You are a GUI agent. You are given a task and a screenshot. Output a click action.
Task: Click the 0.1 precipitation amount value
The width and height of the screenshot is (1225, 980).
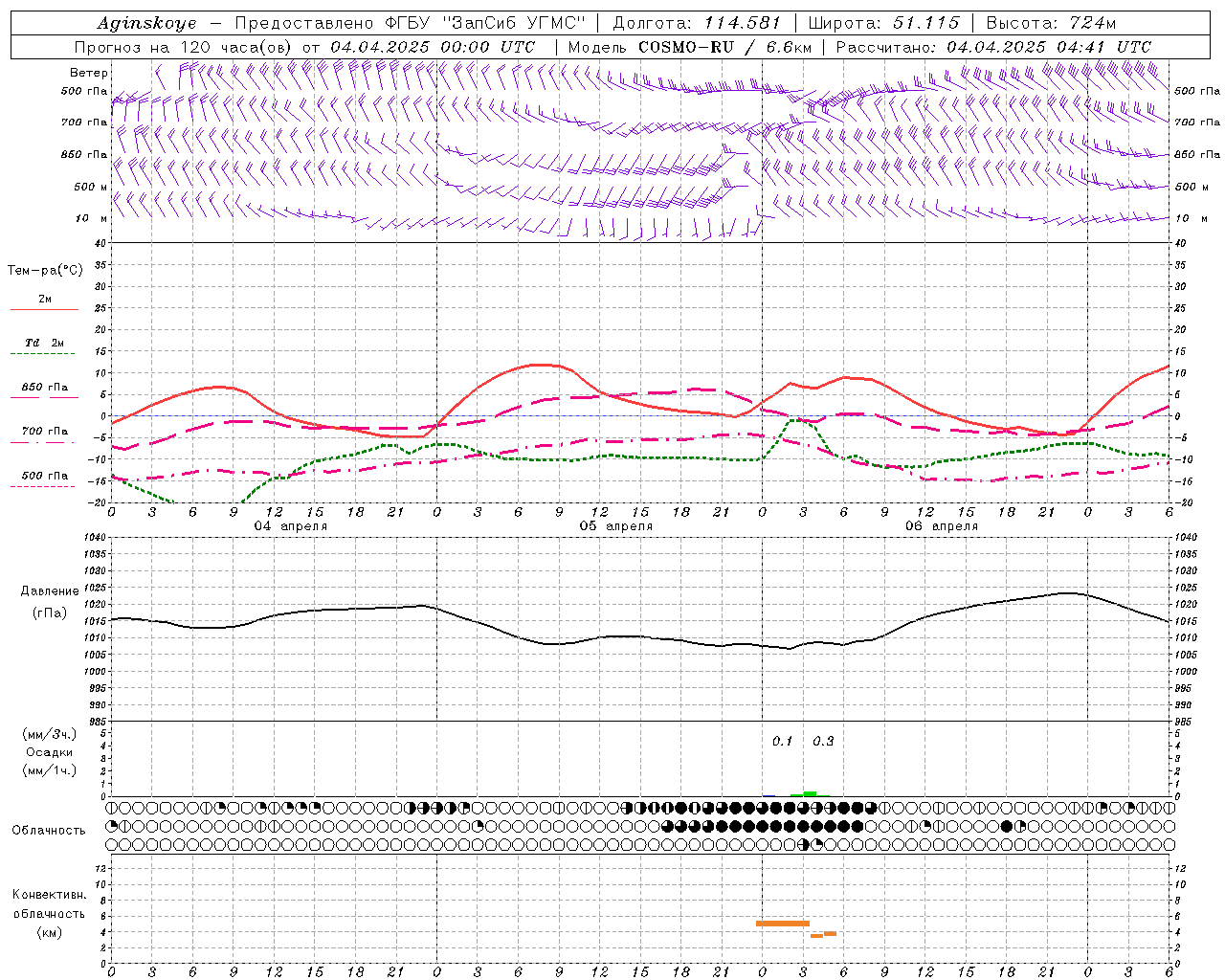pos(783,742)
